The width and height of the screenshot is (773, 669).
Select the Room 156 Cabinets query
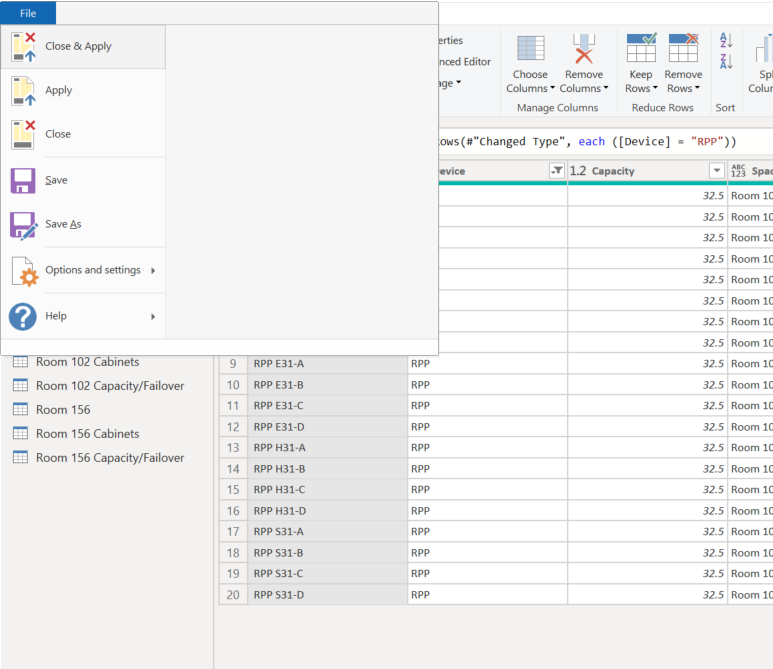click(88, 434)
